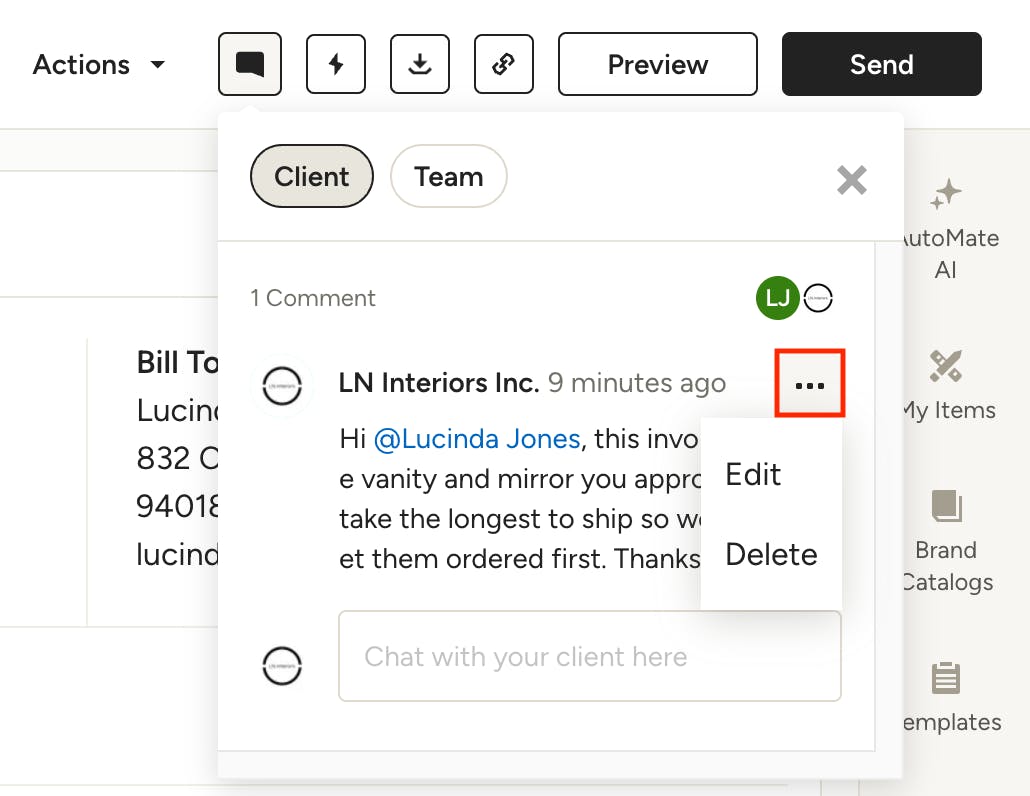Open Templates clipboard icon

[x=945, y=679]
